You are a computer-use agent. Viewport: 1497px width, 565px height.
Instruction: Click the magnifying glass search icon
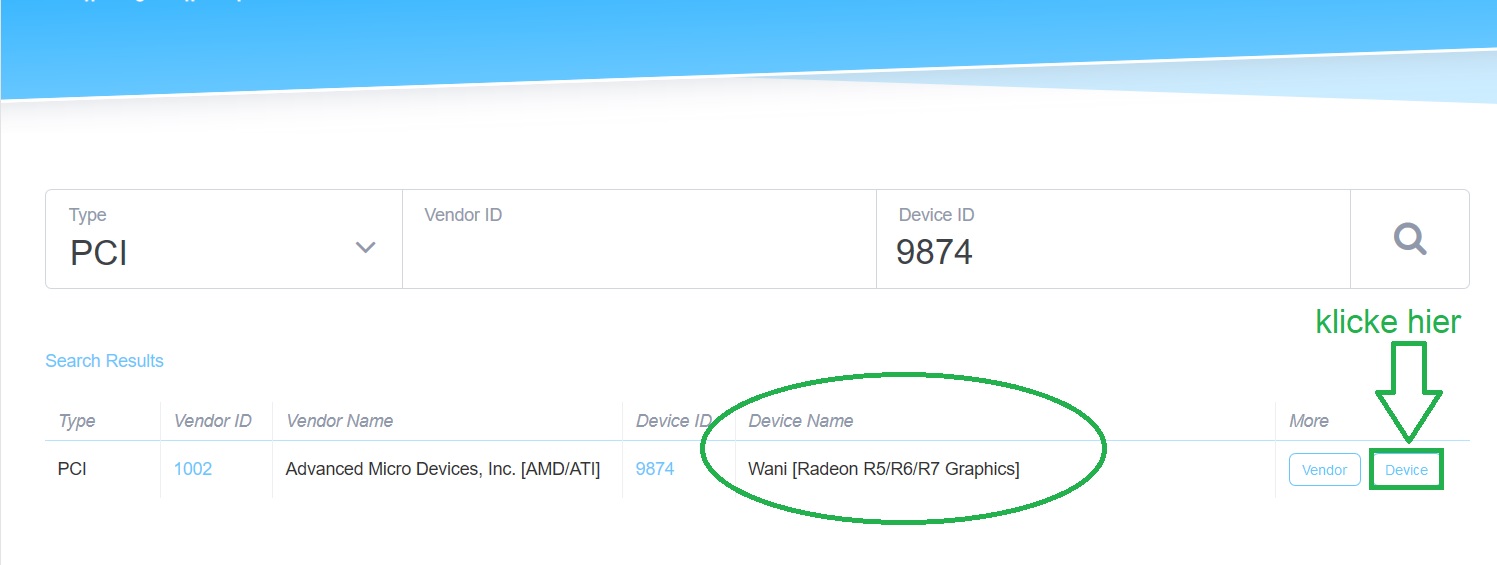(1409, 239)
